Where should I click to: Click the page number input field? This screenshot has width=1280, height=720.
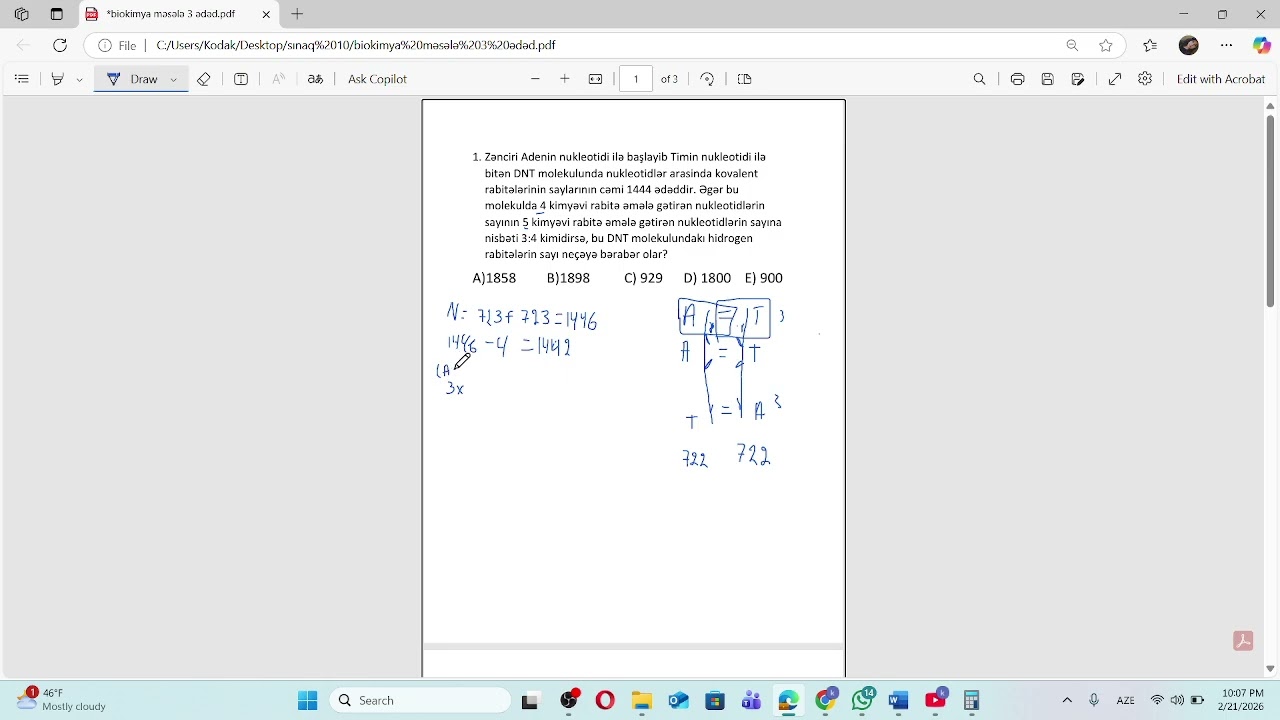(636, 79)
